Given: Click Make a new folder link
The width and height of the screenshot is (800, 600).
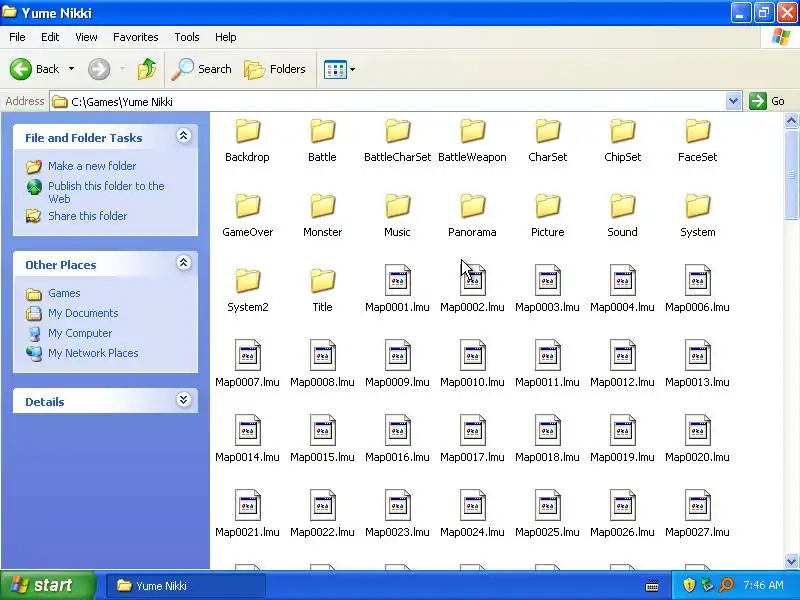Looking at the screenshot, I should [92, 166].
